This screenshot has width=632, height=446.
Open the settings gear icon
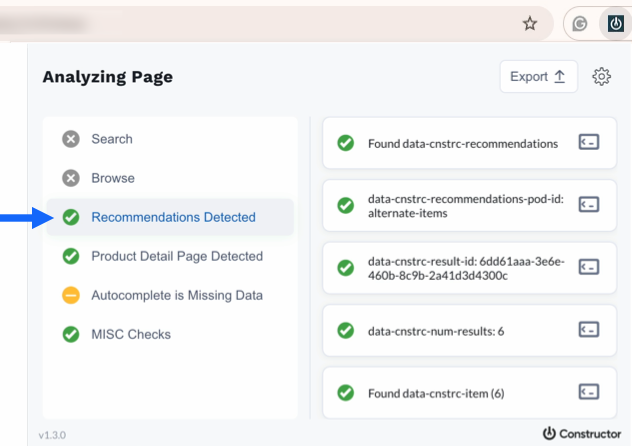click(601, 77)
